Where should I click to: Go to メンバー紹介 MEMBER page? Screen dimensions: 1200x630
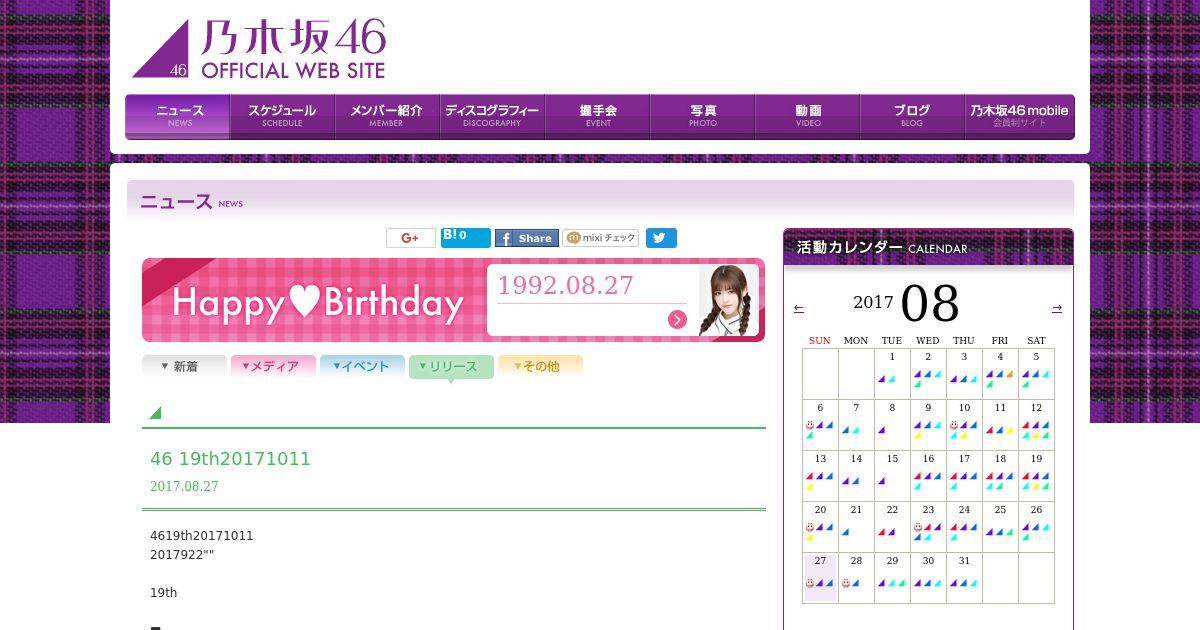tap(387, 116)
